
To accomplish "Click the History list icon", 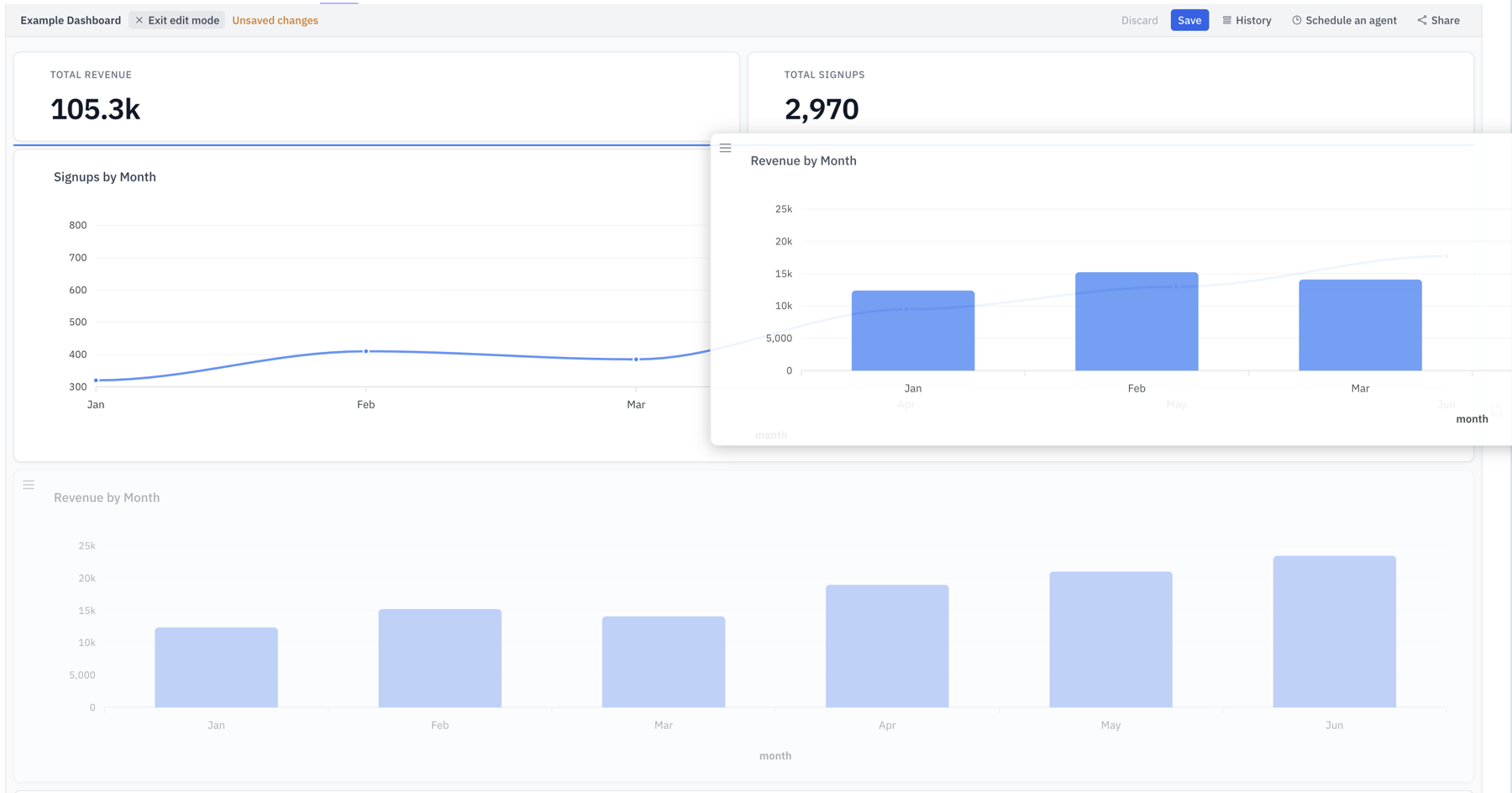I will tap(1226, 20).
